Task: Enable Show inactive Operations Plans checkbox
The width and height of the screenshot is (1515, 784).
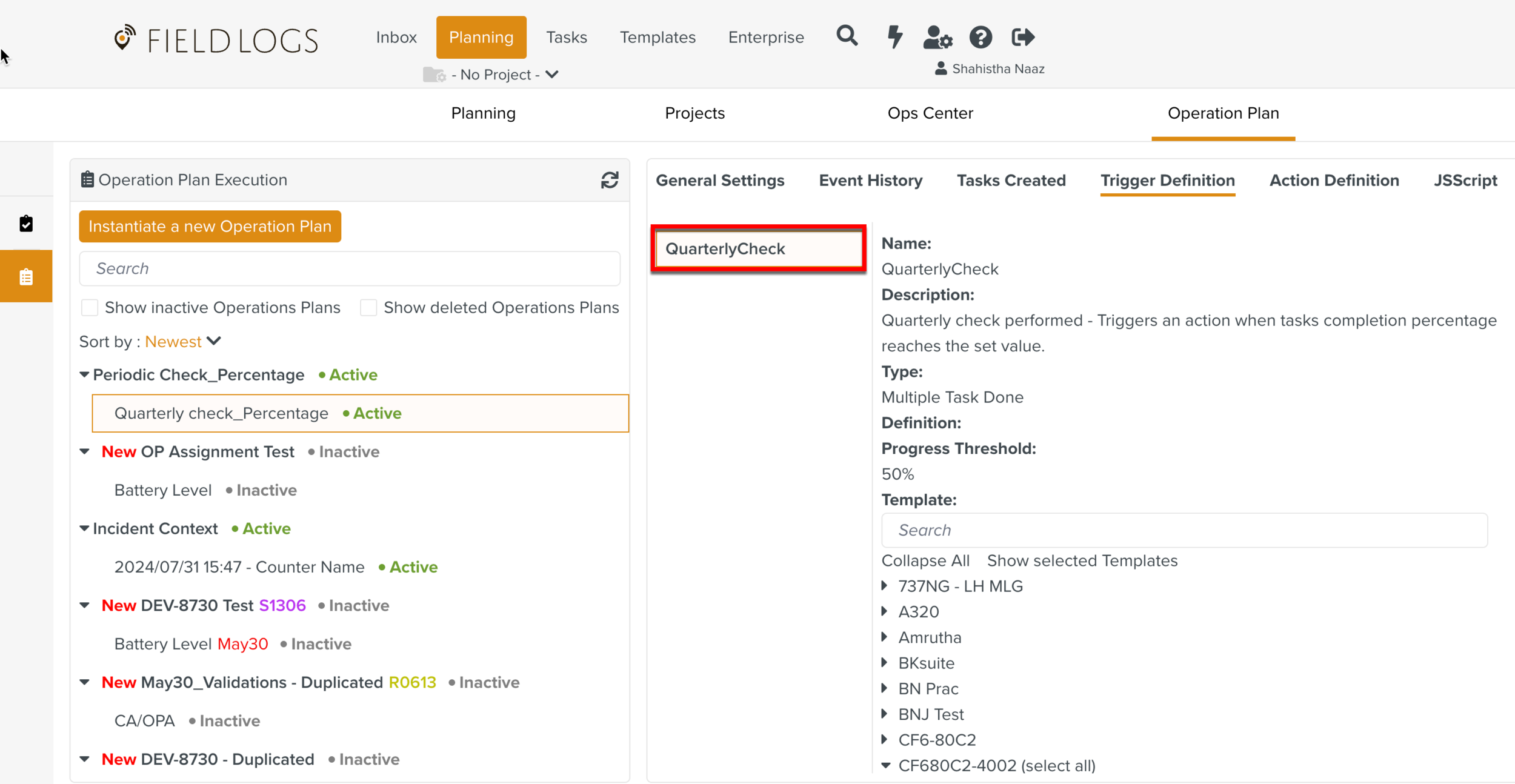Action: click(x=90, y=308)
